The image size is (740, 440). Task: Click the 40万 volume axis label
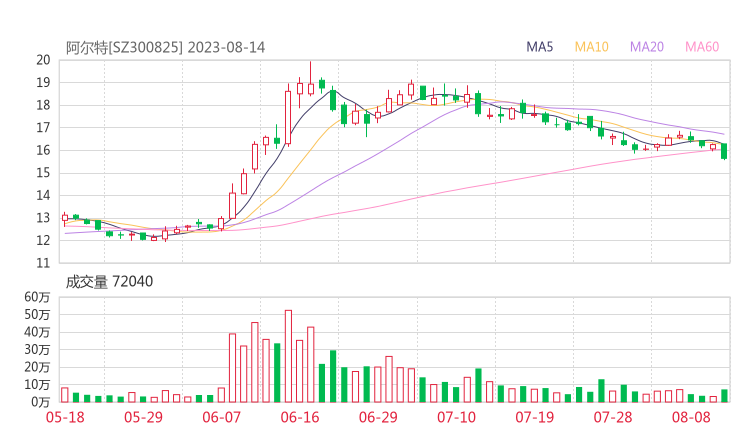[37, 332]
